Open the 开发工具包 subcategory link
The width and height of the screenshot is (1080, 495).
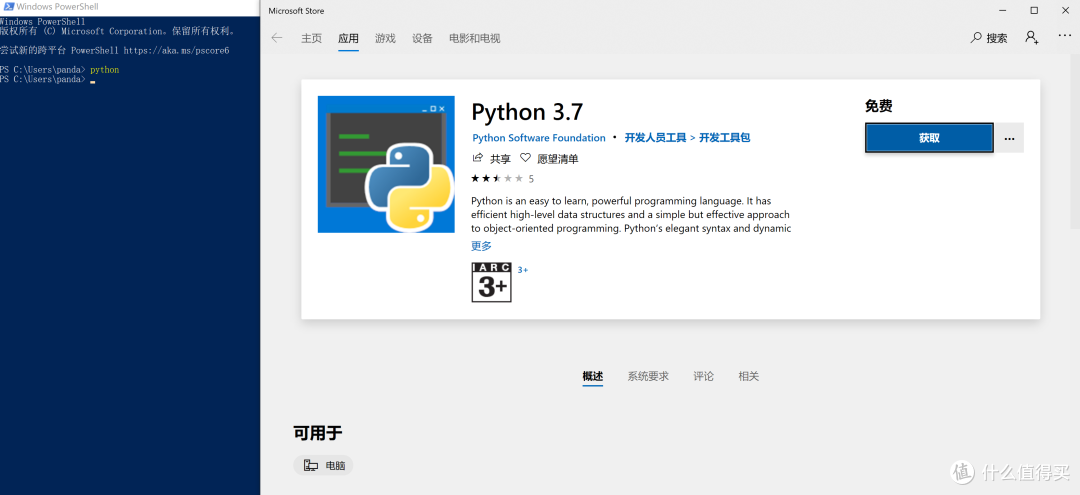pyautogui.click(x=725, y=138)
